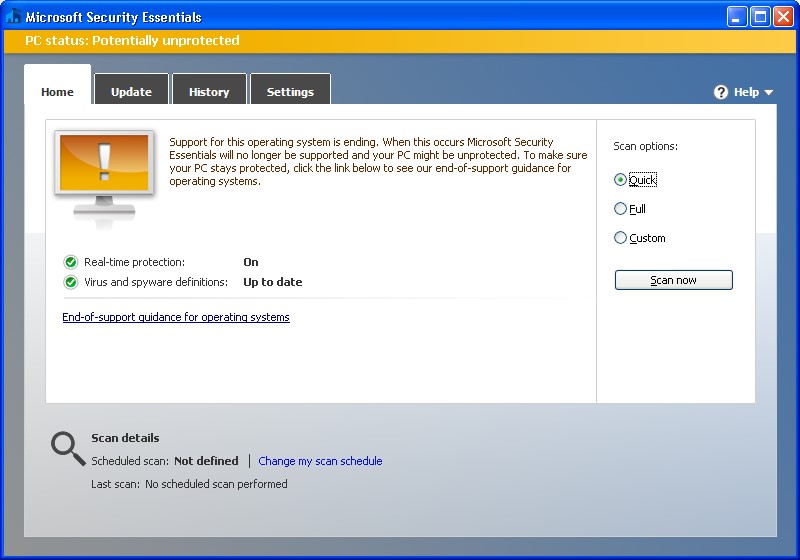This screenshot has height=560, width=800.
Task: Click the 'Scan options:' label
Action: (x=645, y=146)
